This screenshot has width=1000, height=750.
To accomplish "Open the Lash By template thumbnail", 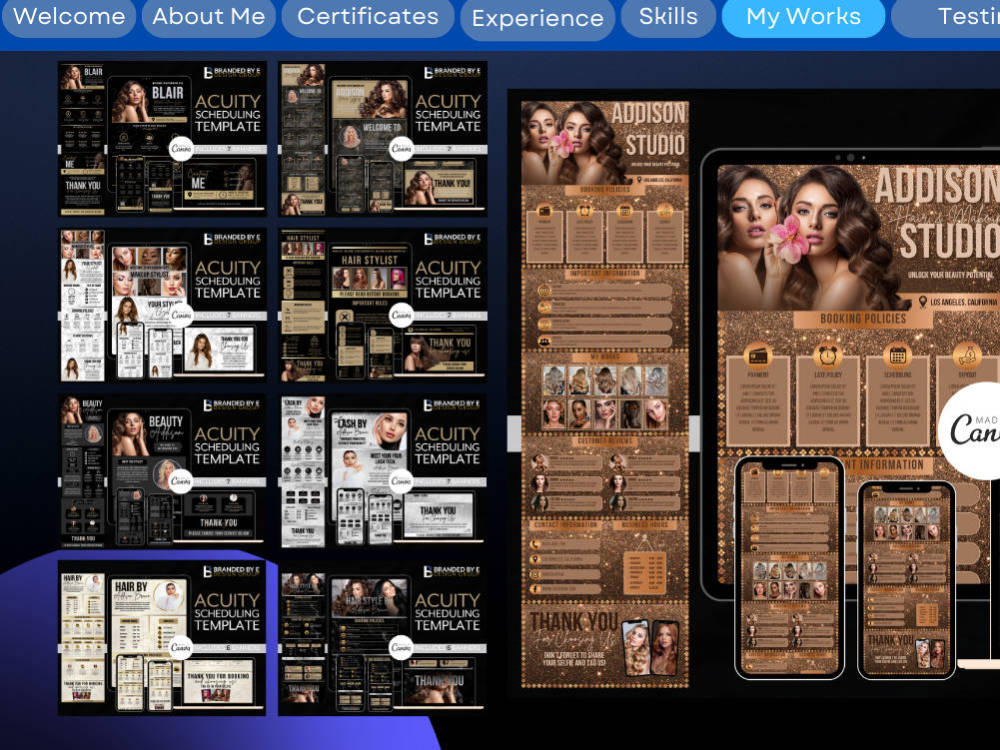I will [x=383, y=472].
